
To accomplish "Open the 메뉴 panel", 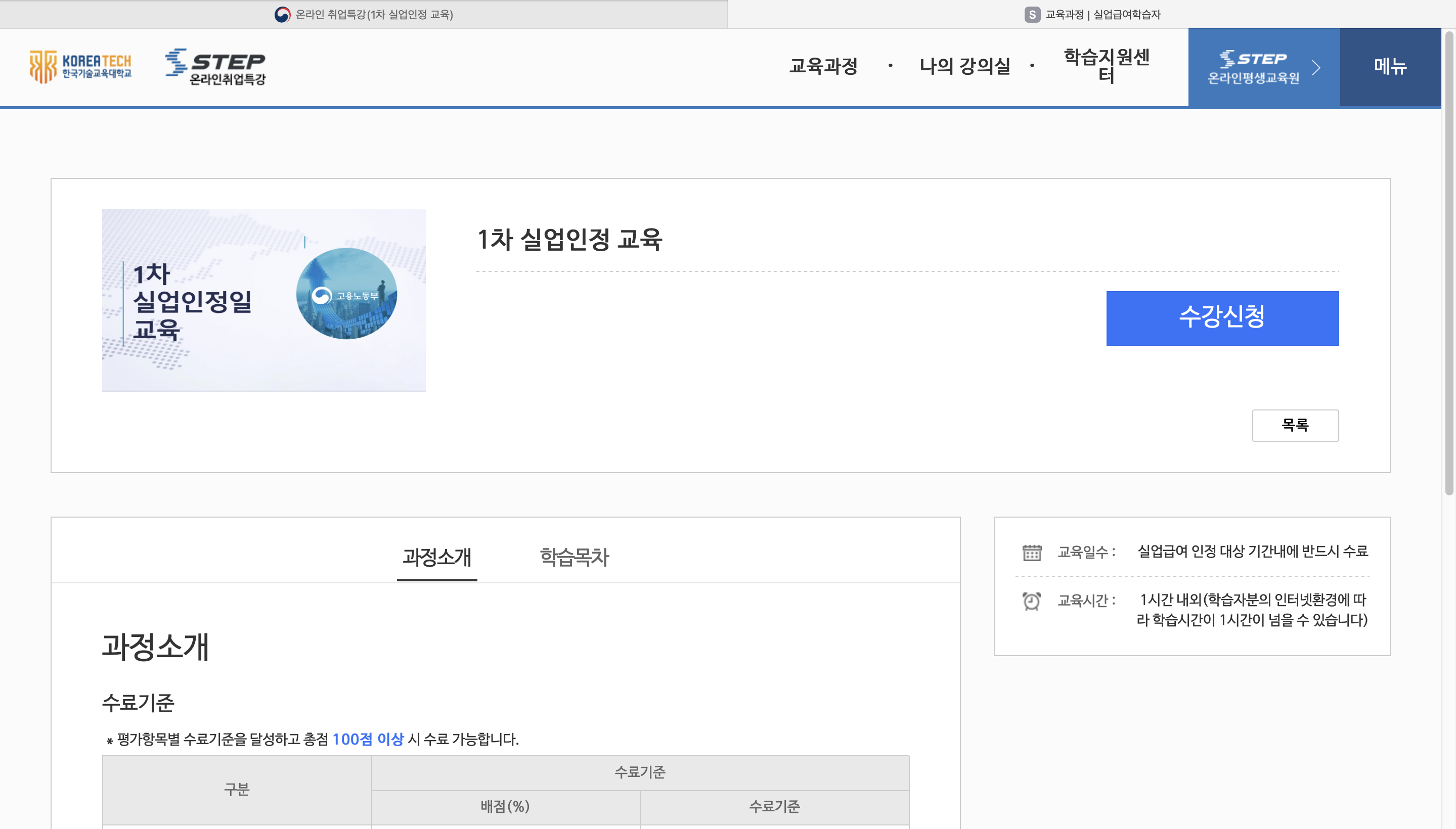I will coord(1390,67).
